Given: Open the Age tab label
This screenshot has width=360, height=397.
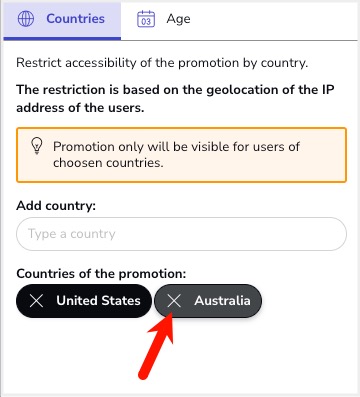Looking at the screenshot, I should tap(178, 19).
